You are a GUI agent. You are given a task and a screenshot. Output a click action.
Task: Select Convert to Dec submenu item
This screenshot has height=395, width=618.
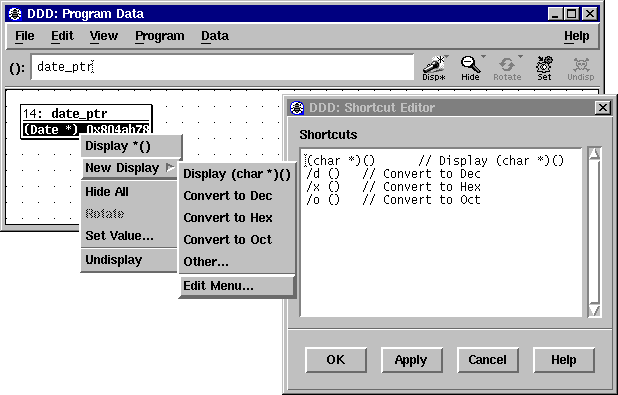pos(237,196)
